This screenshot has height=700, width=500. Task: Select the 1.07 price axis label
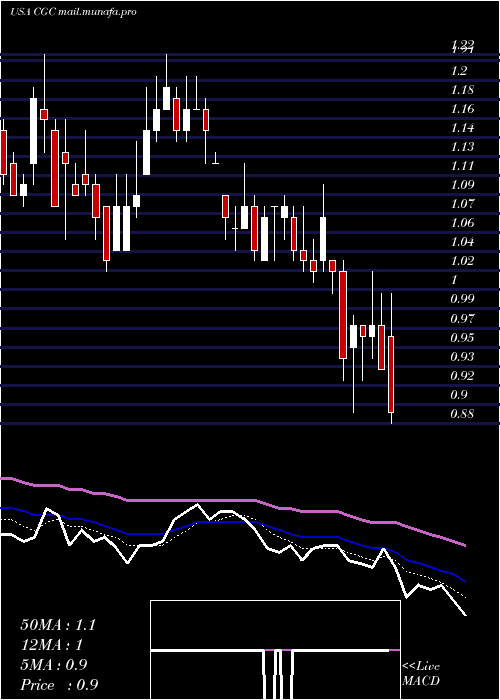462,204
